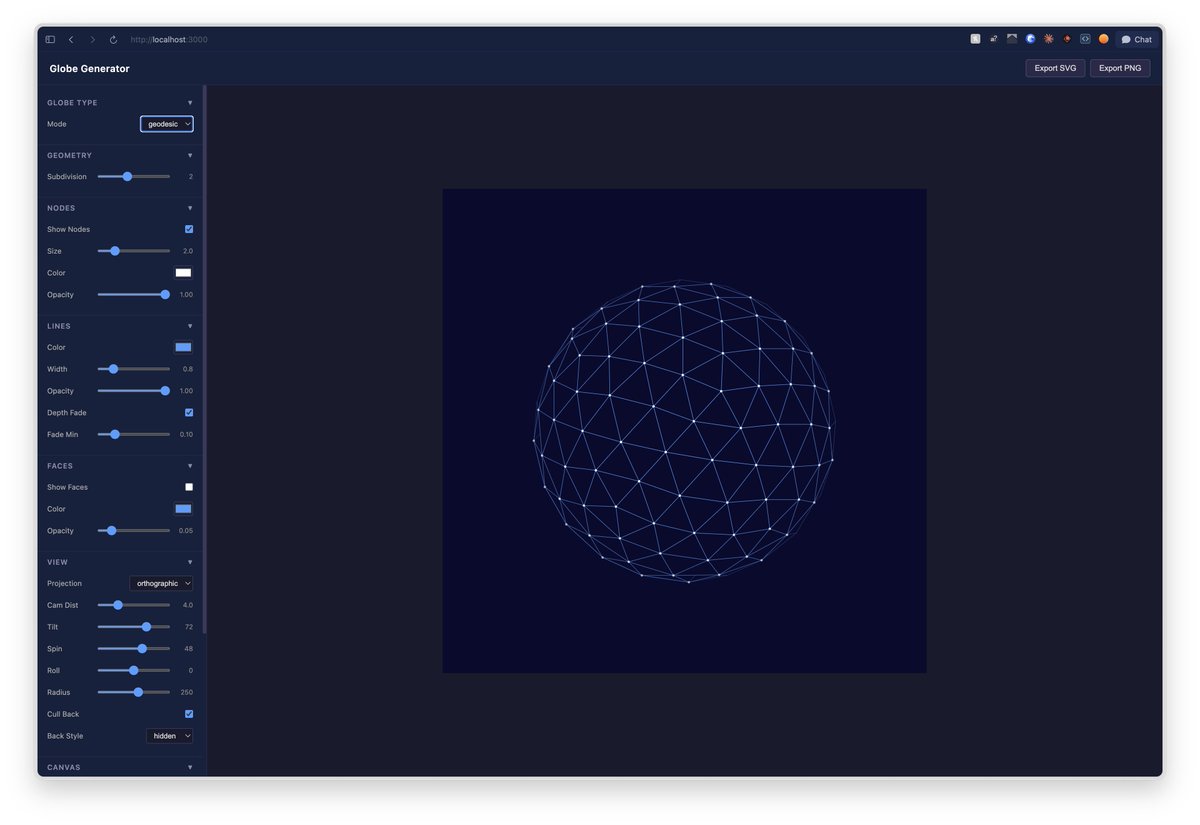This screenshot has width=1200, height=825.
Task: Click the Cam Dist value 4.0
Action: coord(188,605)
